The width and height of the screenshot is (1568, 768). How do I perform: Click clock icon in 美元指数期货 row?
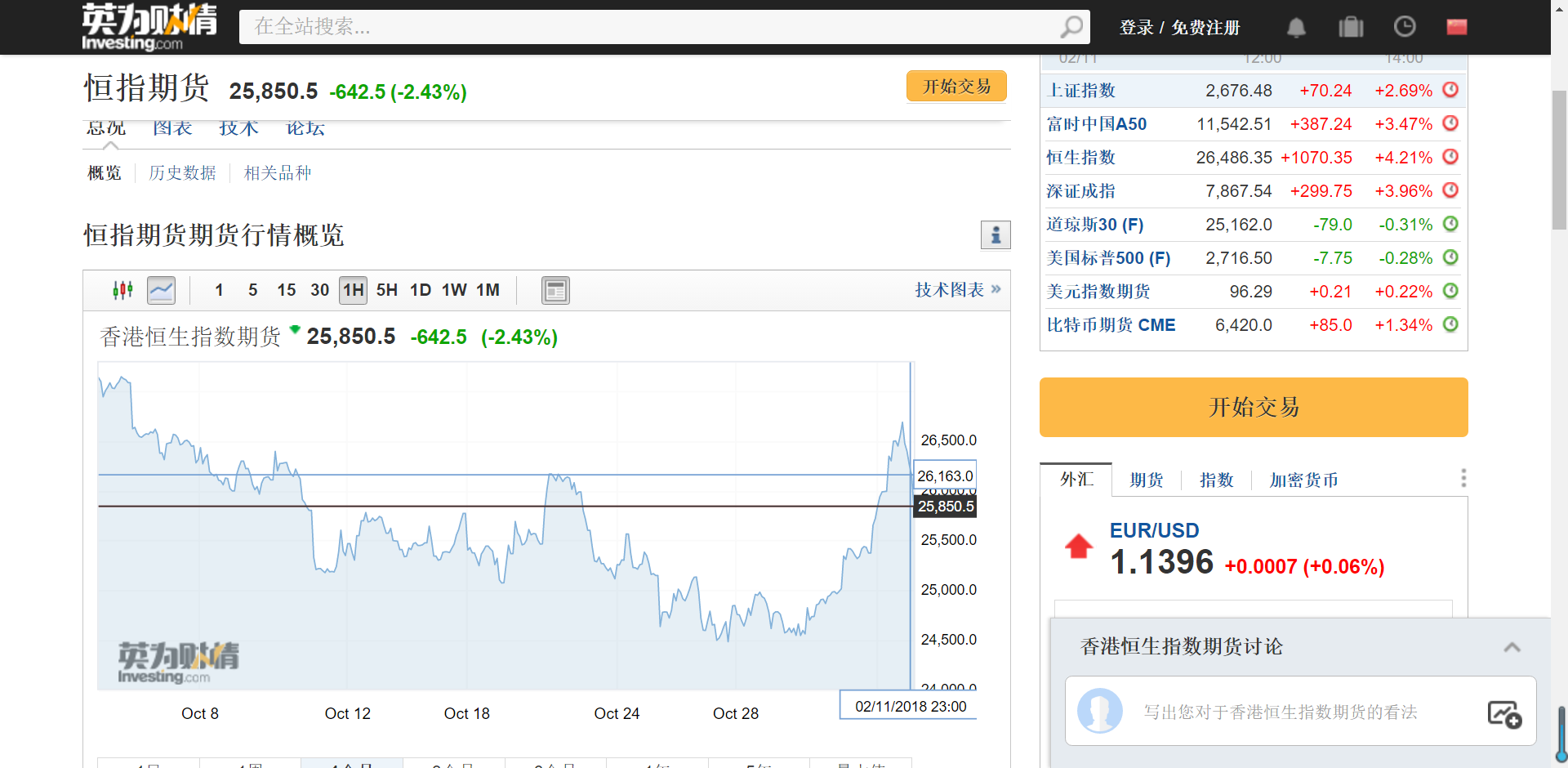coord(1450,291)
